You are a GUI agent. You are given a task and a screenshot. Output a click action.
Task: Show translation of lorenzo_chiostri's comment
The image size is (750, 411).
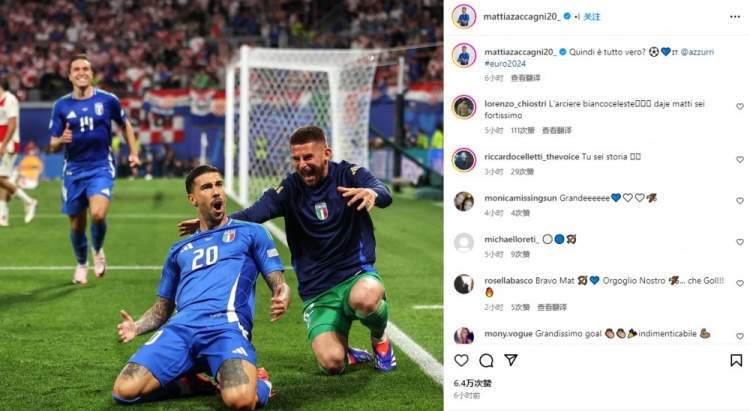557,130
